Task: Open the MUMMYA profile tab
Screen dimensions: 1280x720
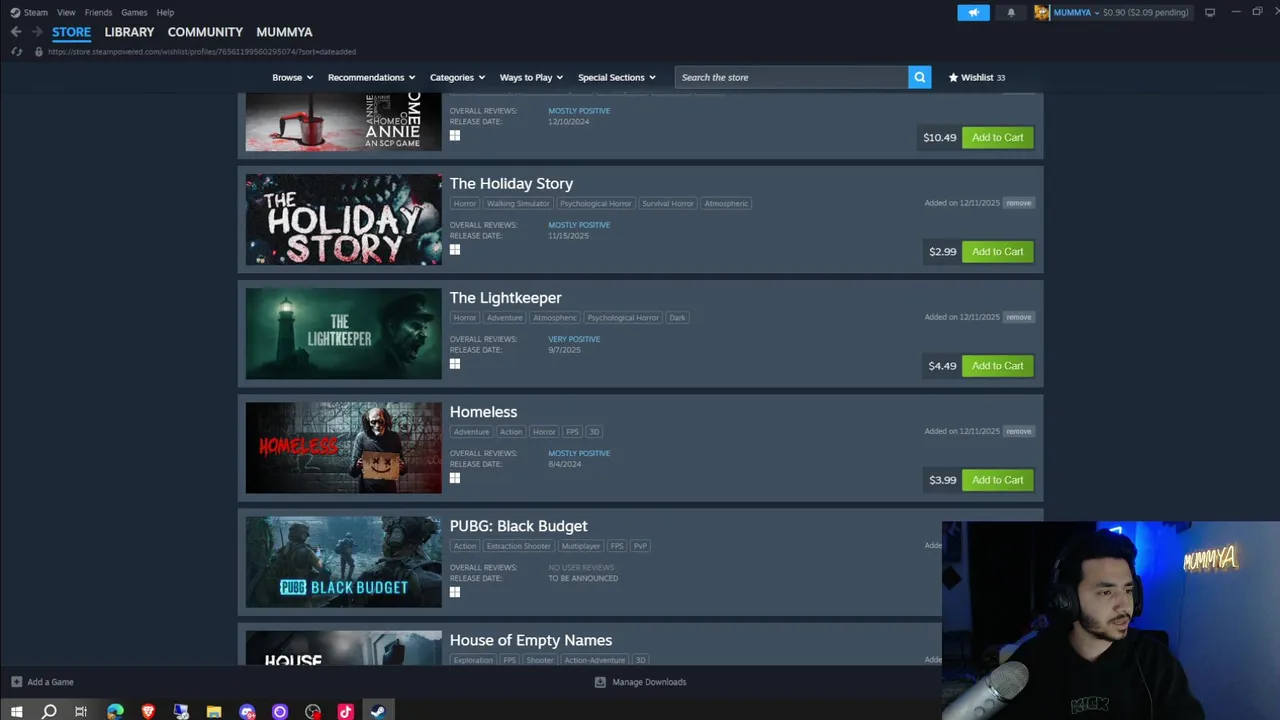Action: 284,32
